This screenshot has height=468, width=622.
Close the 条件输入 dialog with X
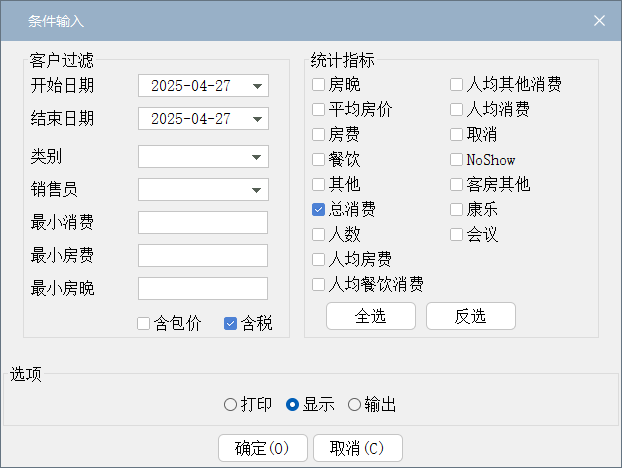(599, 21)
